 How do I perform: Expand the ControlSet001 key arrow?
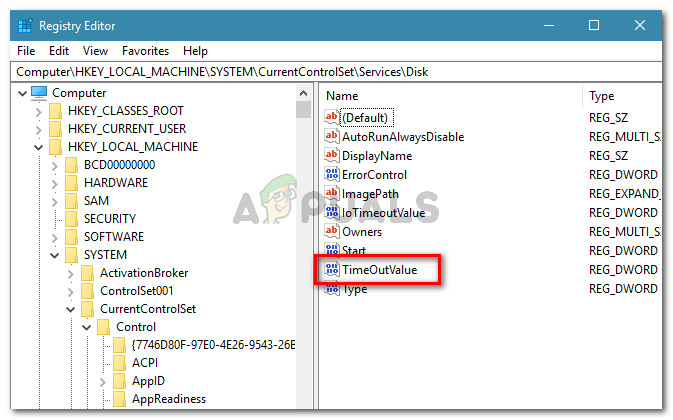[71, 292]
